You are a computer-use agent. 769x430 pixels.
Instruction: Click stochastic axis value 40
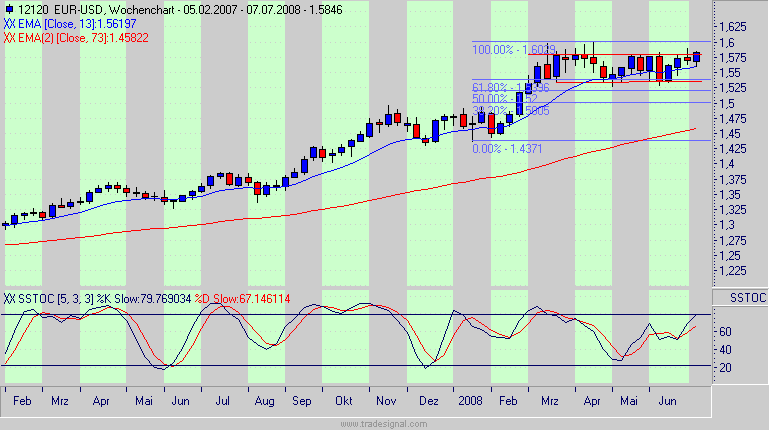(x=725, y=350)
